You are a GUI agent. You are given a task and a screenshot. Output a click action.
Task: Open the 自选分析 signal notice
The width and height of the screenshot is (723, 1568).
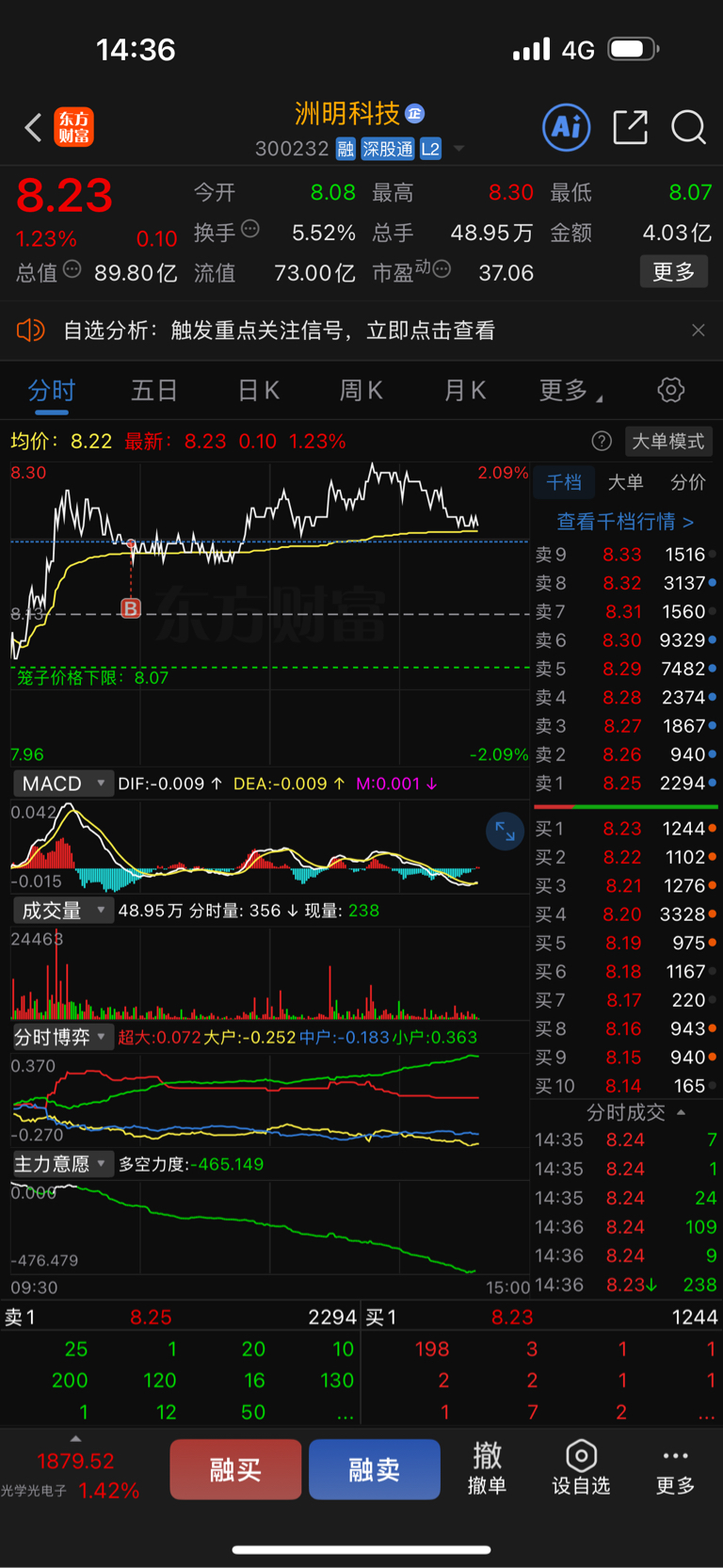click(279, 331)
